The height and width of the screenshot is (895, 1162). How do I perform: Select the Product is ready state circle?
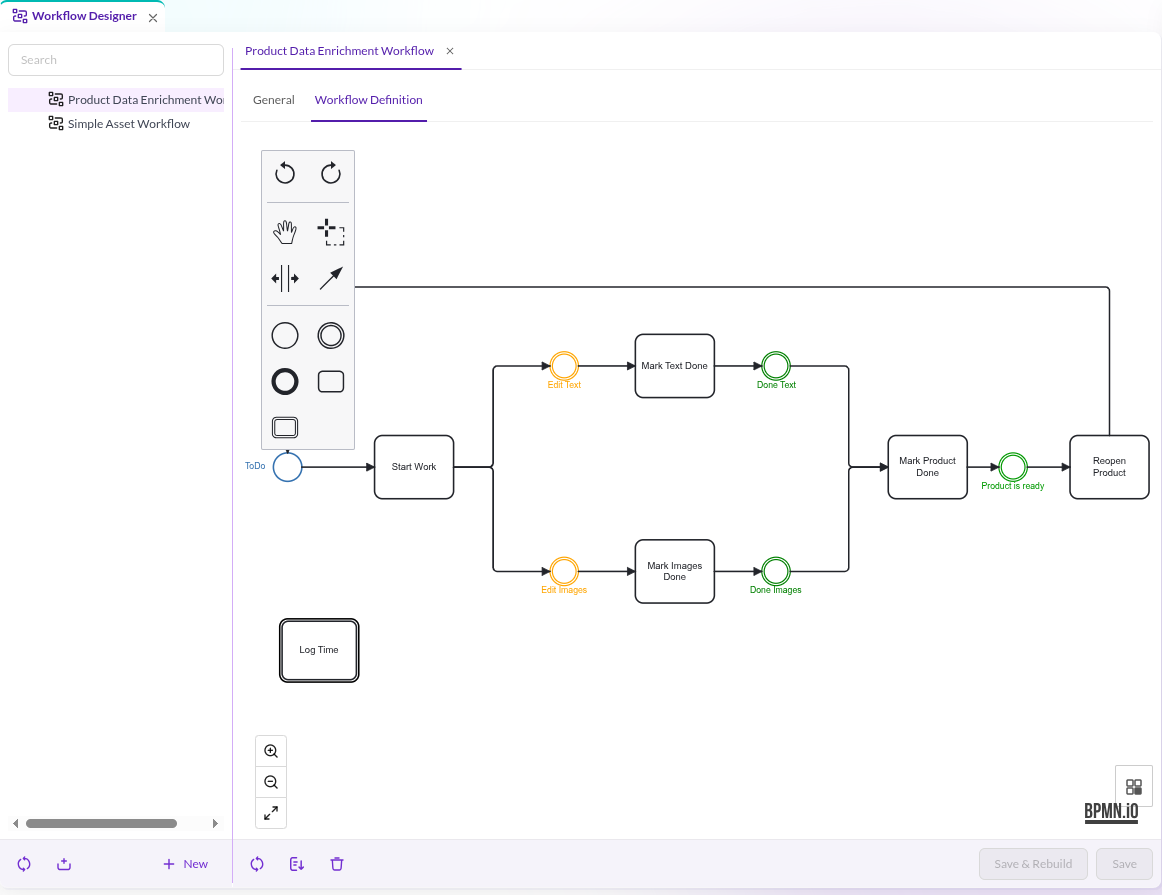(1013, 467)
